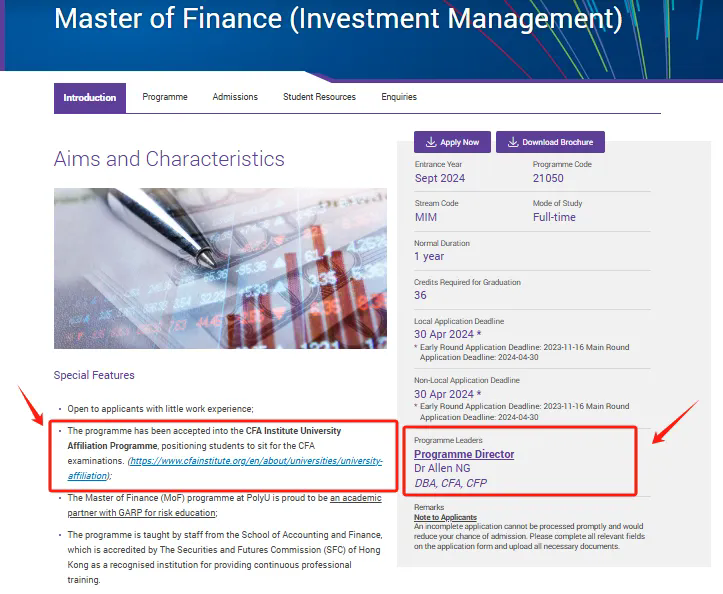Viewport: 723px width, 594px height.
Task: Open the Enquiries tab
Action: coord(399,97)
